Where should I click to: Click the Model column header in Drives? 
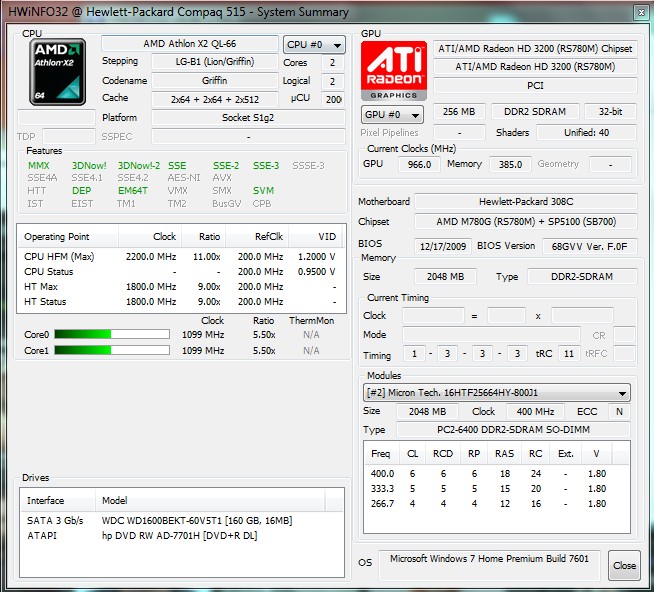point(210,500)
